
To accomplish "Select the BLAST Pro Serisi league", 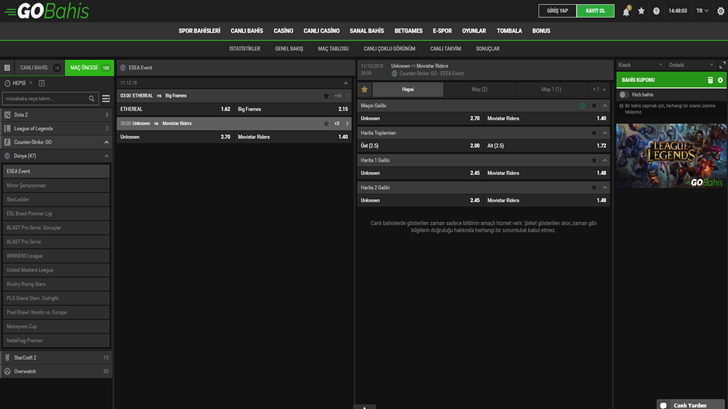I will pos(56,242).
